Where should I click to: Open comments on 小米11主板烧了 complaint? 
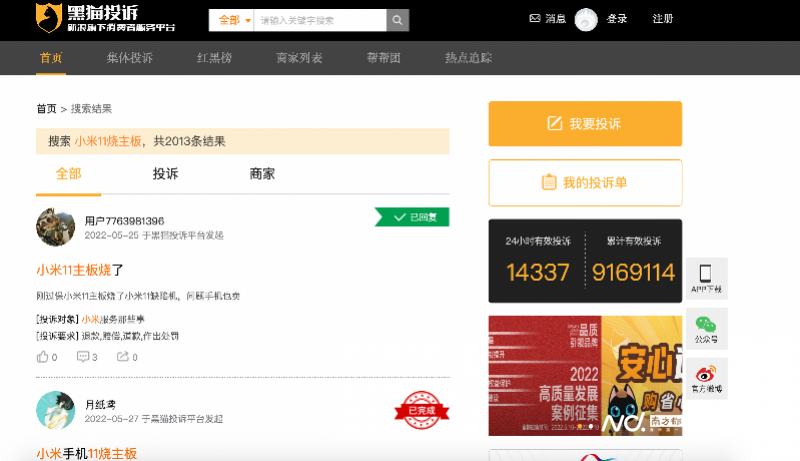point(87,357)
